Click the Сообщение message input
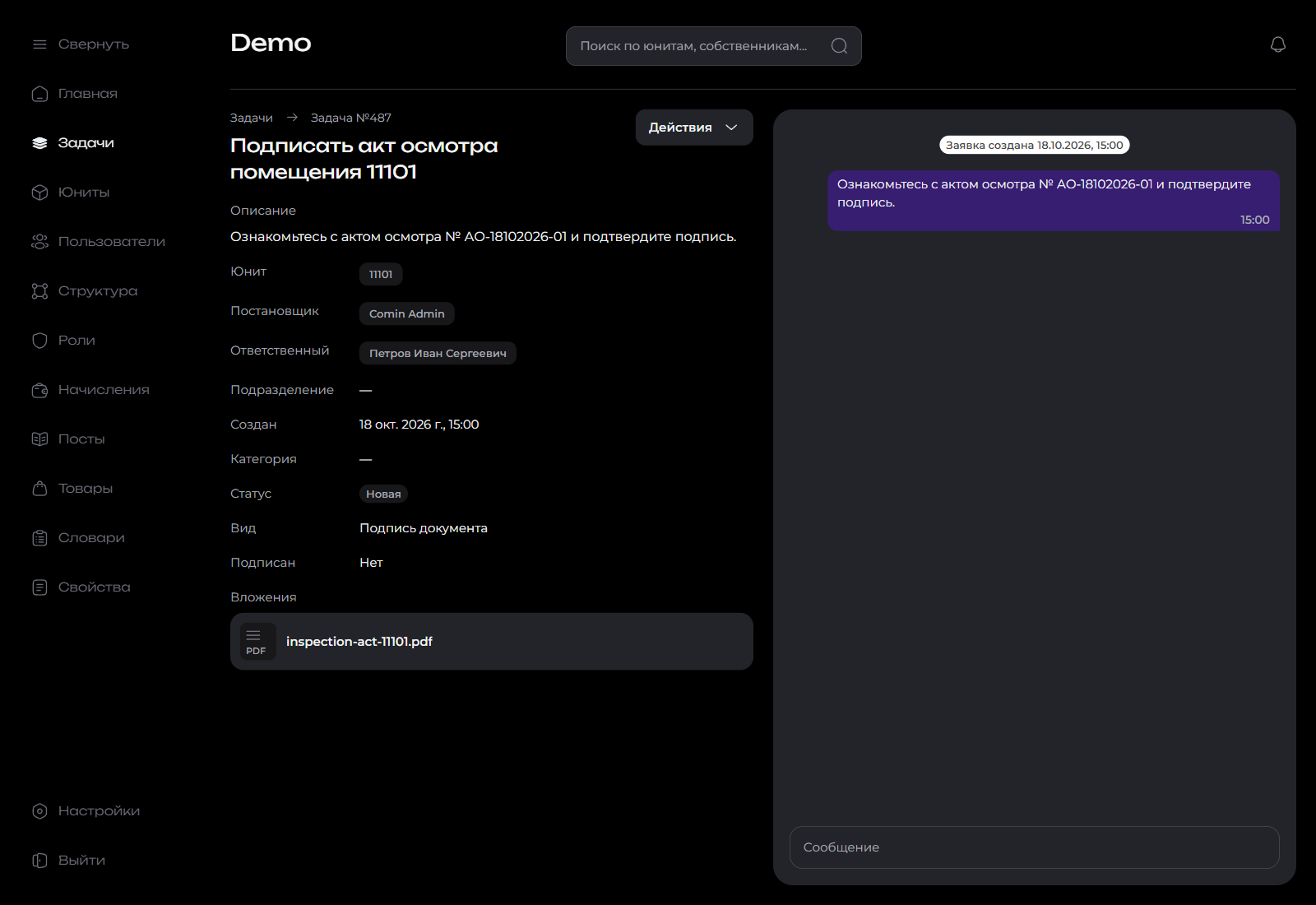Screen dimensions: 1316x905 click(1035, 847)
